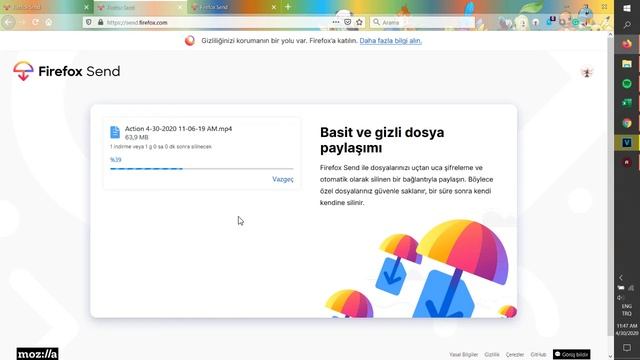This screenshot has width=640, height=360.
Task: Open Excel from taskbar
Action: click(627, 103)
